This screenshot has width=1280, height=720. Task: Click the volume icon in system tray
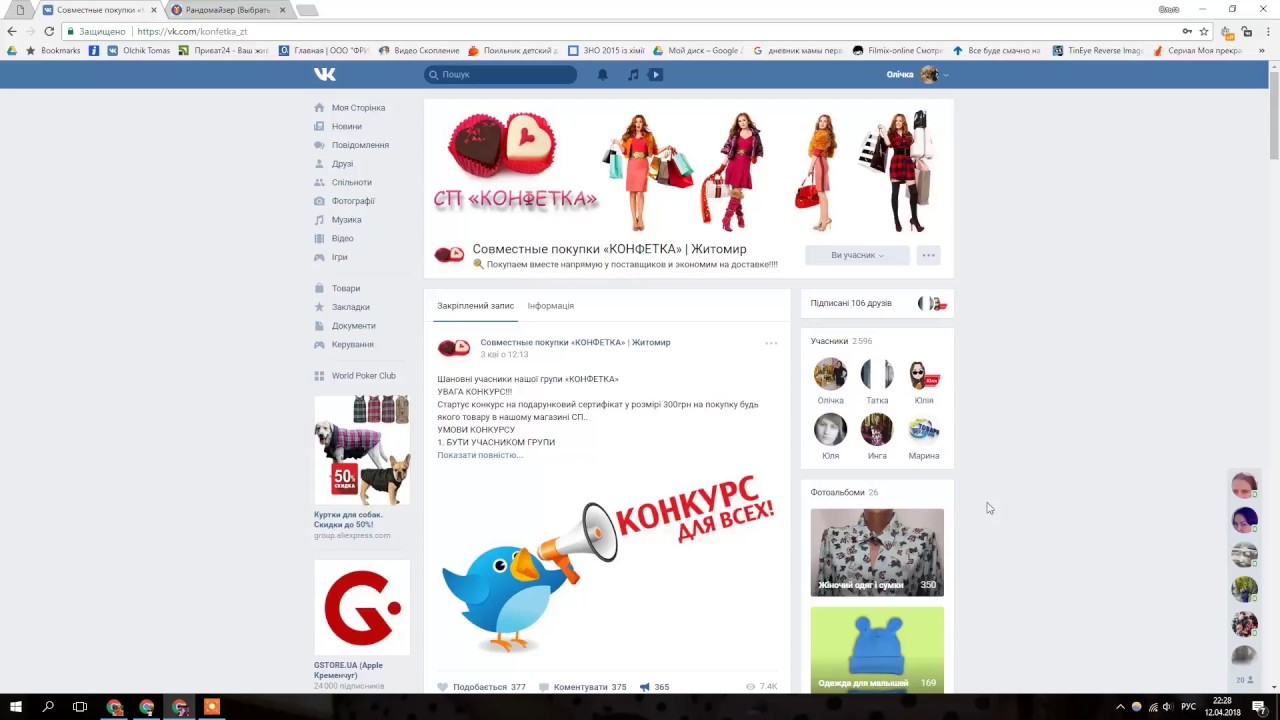(1167, 707)
